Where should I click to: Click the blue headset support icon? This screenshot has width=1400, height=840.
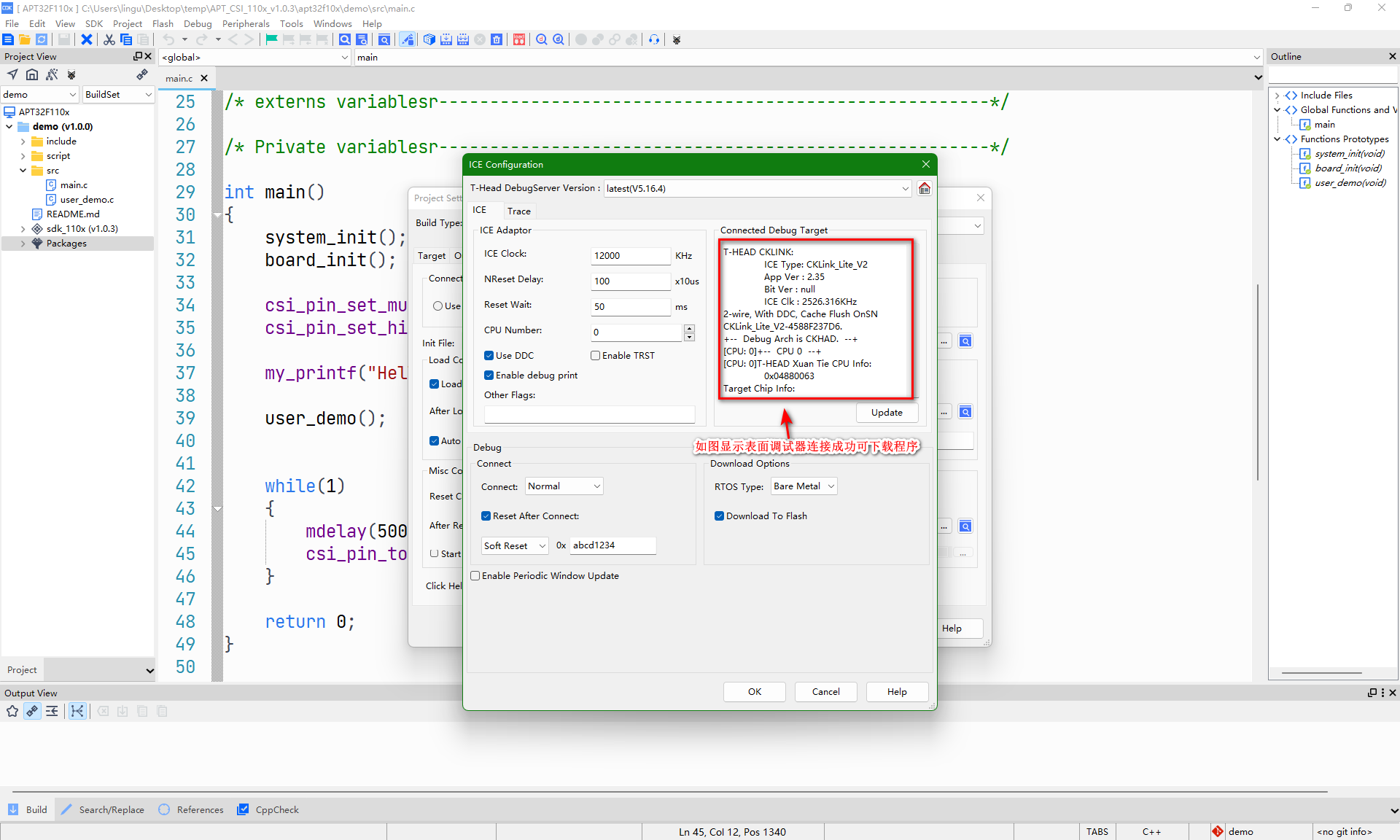[654, 39]
